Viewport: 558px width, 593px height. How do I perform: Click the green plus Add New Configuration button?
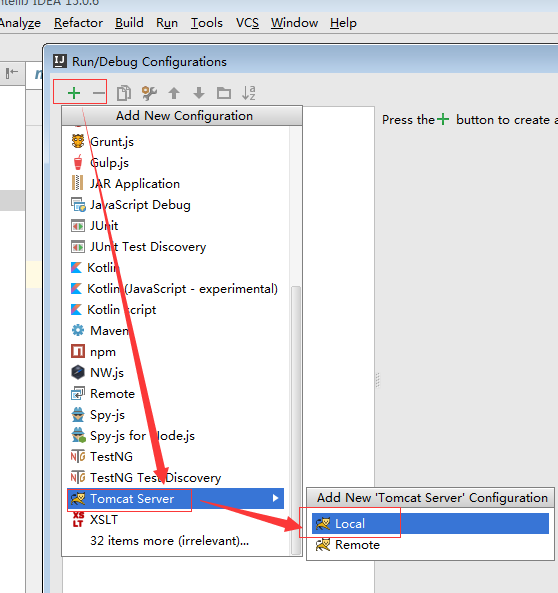(x=74, y=93)
